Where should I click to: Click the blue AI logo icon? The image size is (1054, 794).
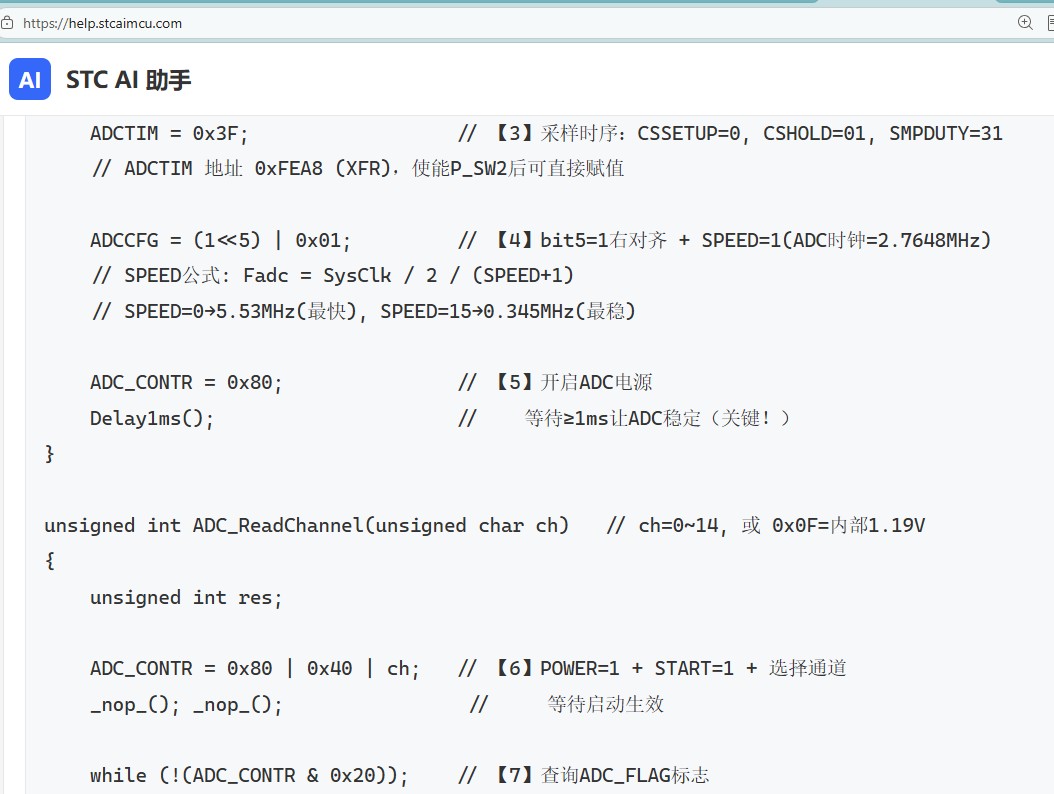pyautogui.click(x=30, y=79)
